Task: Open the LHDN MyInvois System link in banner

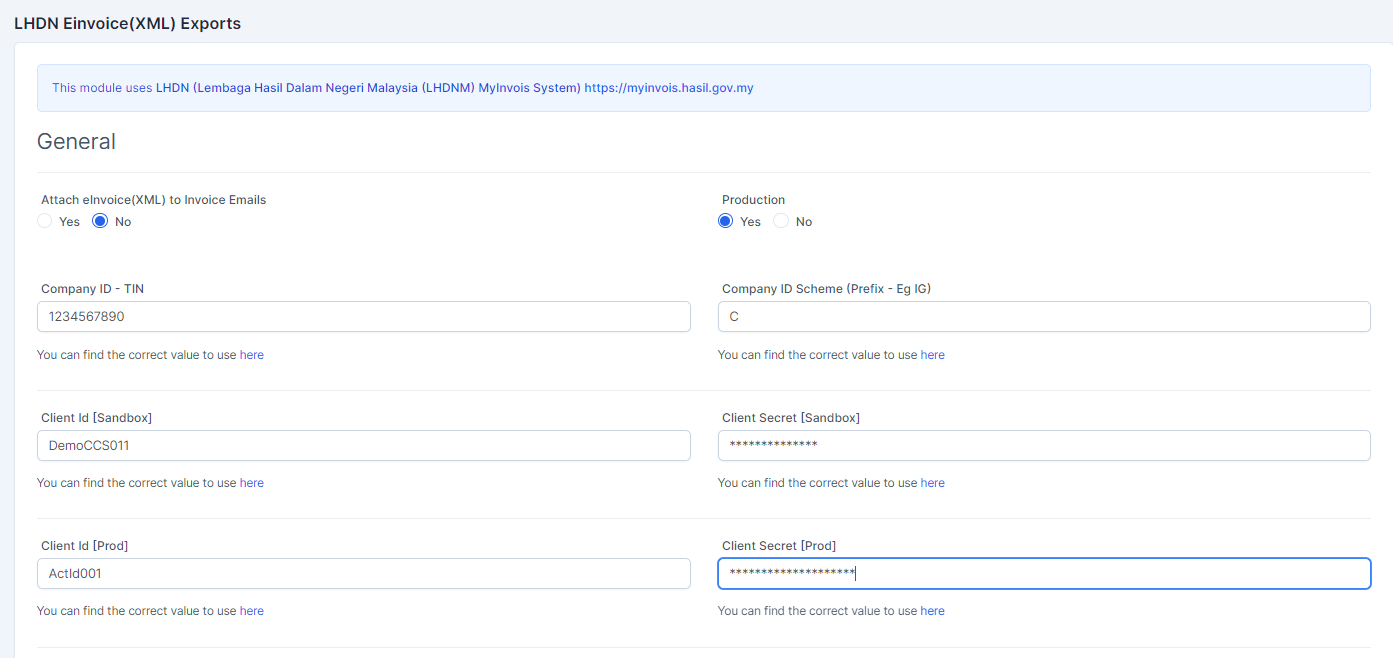Action: coord(368,88)
